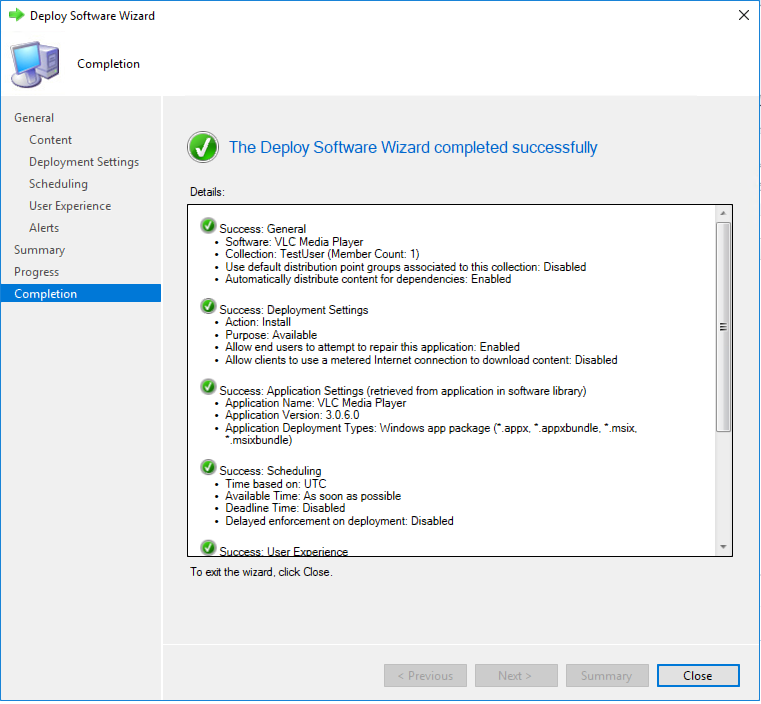Screen dimensions: 761x704
Task: Select highlighted Completion step in sidebar
Action: (81, 294)
